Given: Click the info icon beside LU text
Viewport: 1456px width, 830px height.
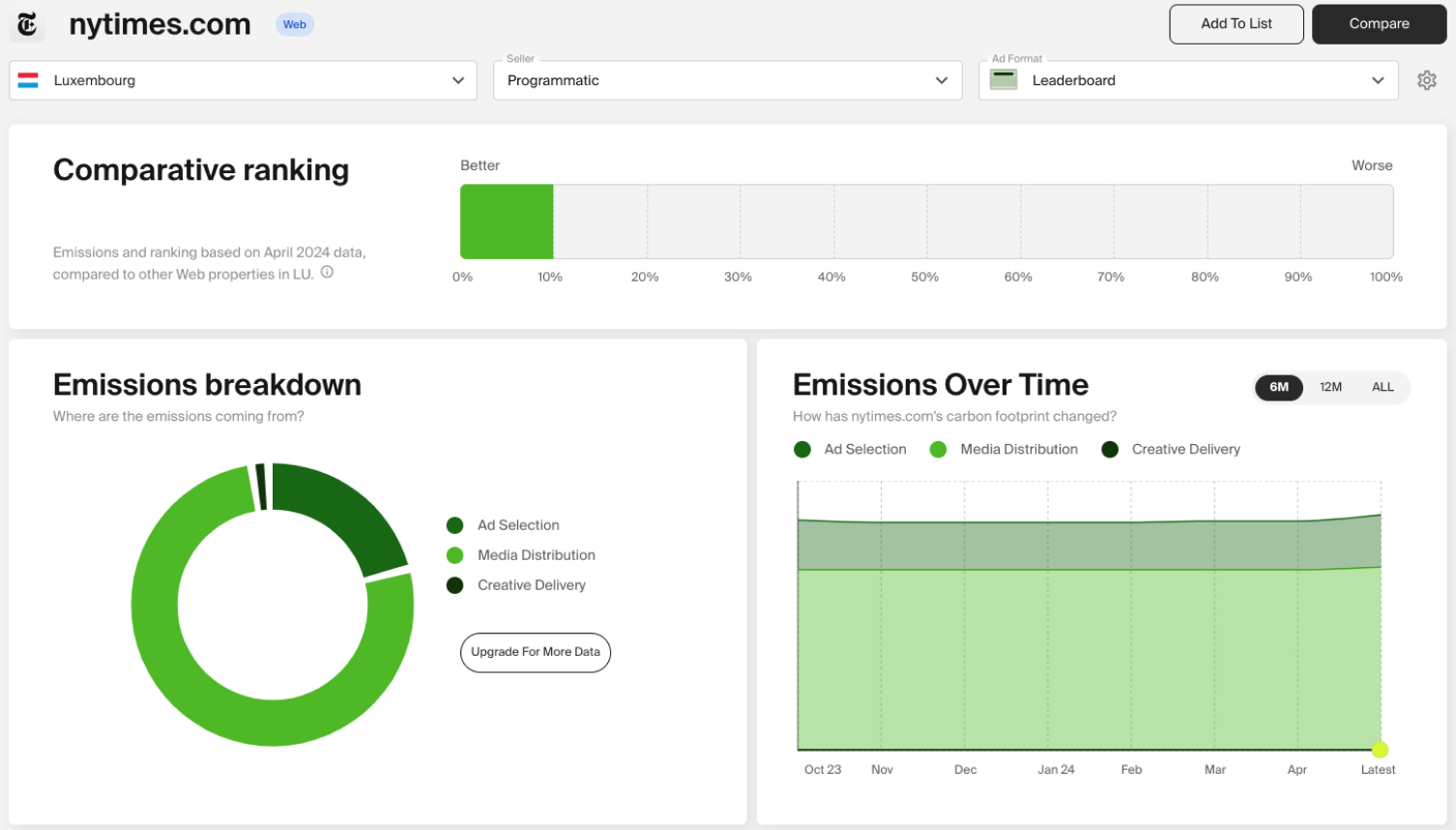Looking at the screenshot, I should point(327,273).
